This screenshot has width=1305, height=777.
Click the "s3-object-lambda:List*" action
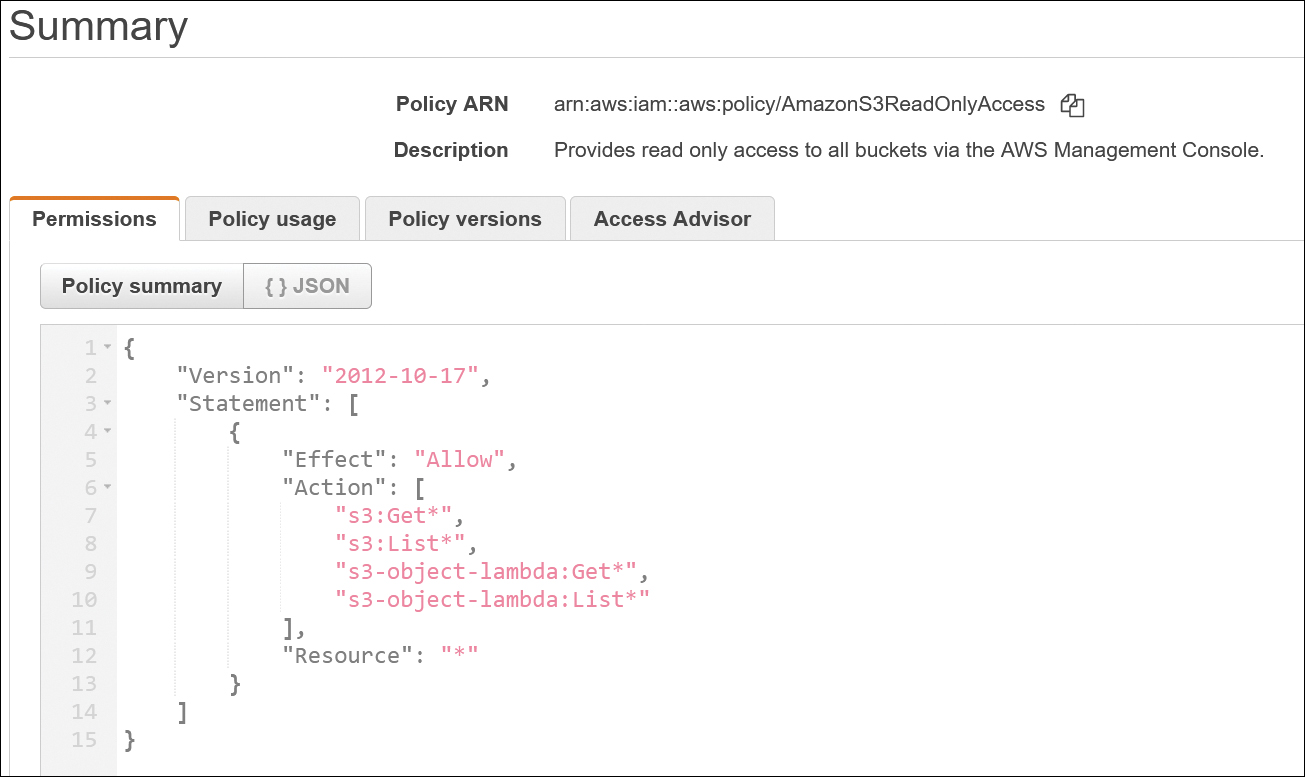[493, 600]
